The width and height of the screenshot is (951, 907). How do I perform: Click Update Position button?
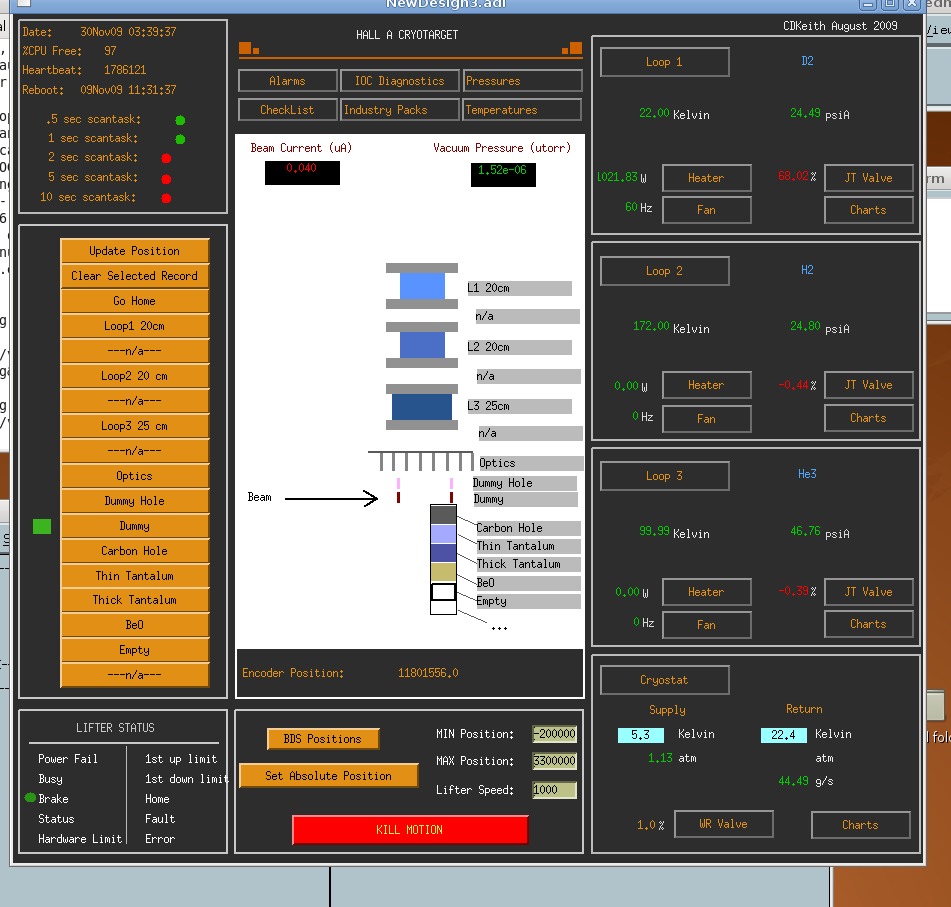(x=135, y=251)
